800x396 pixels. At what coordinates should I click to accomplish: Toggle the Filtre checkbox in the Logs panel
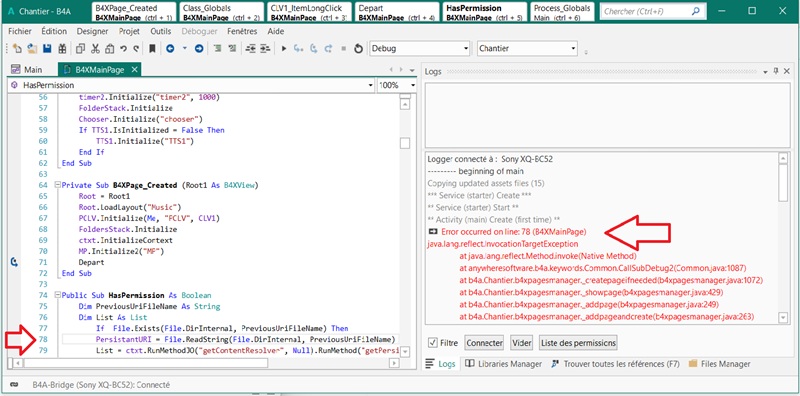[x=433, y=343]
